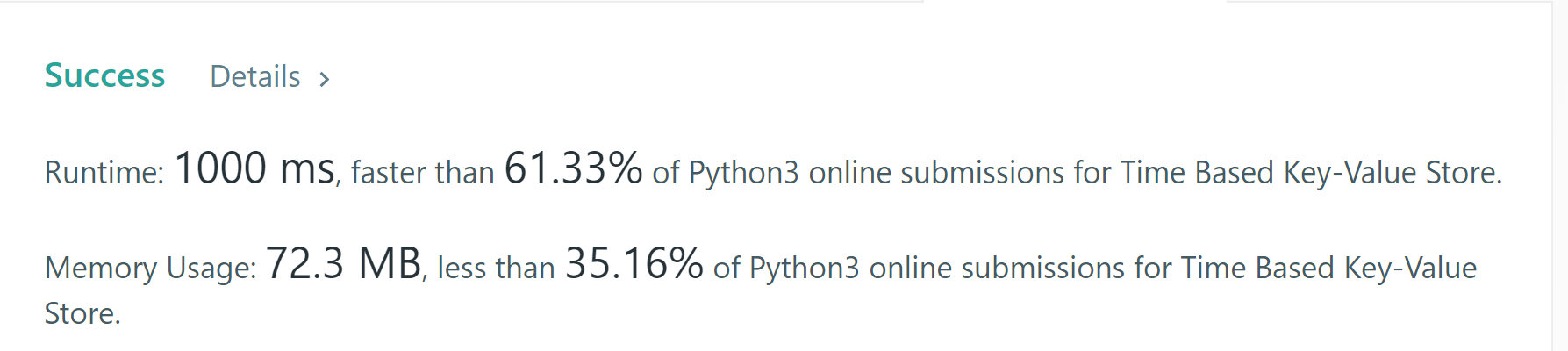Click 'online submissions' in the runtime line

pos(935,173)
